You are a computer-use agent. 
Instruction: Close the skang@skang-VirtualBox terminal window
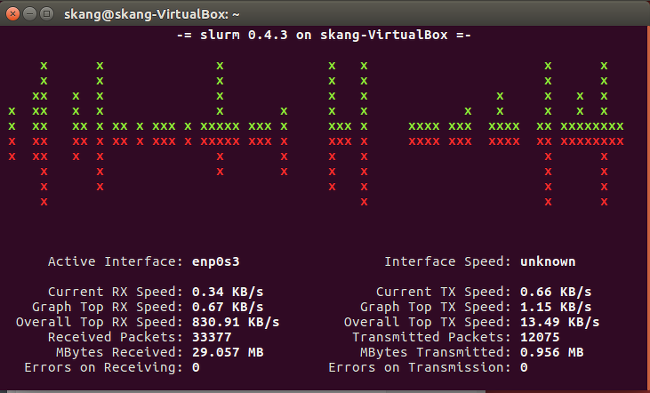tap(13, 14)
